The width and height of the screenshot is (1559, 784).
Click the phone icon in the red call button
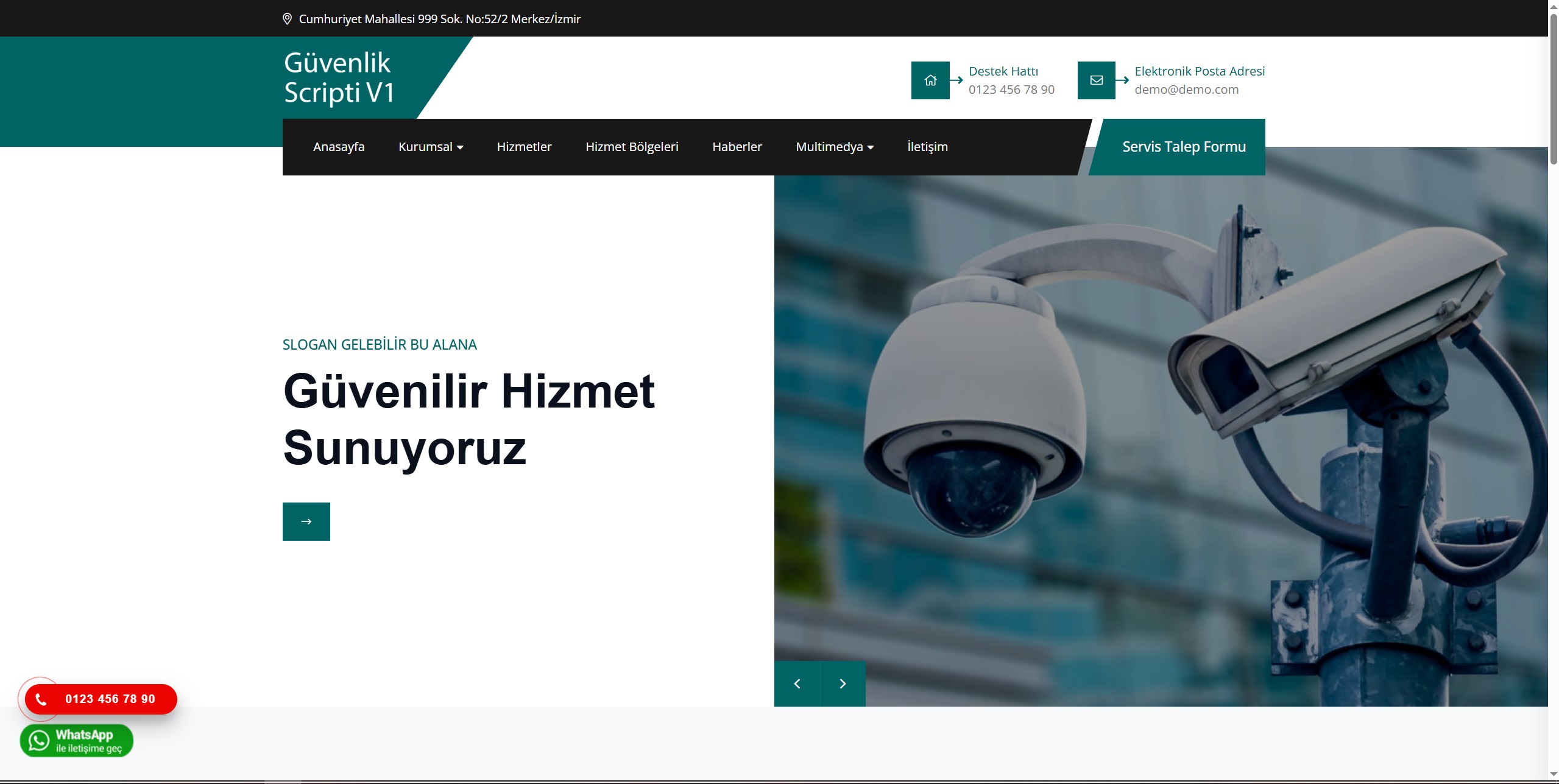click(40, 699)
